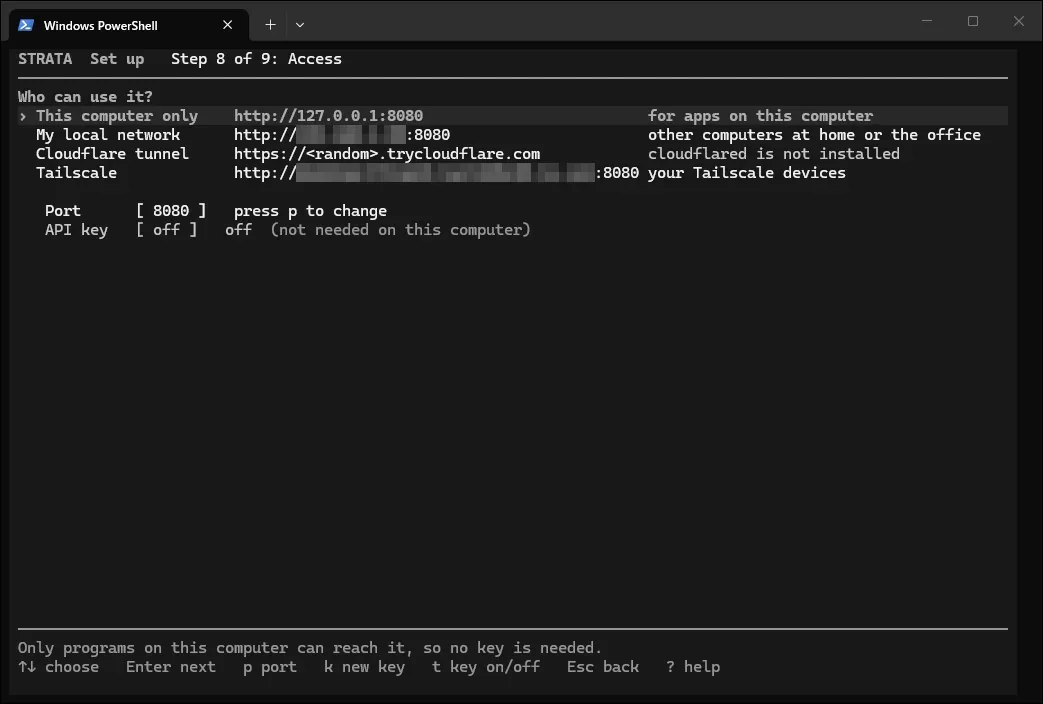Click 'Enter next' footer hint

coord(171,667)
